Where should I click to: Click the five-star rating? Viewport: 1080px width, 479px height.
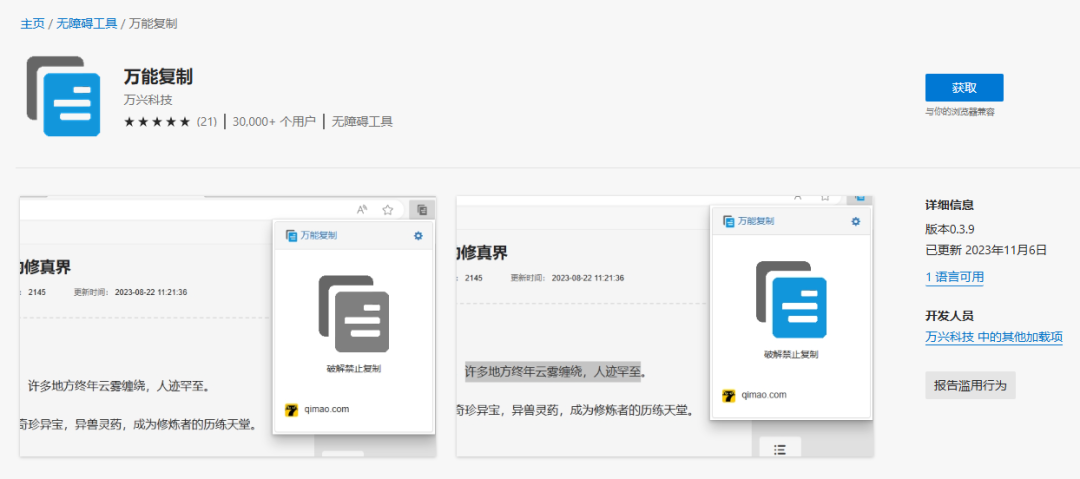pyautogui.click(x=157, y=122)
